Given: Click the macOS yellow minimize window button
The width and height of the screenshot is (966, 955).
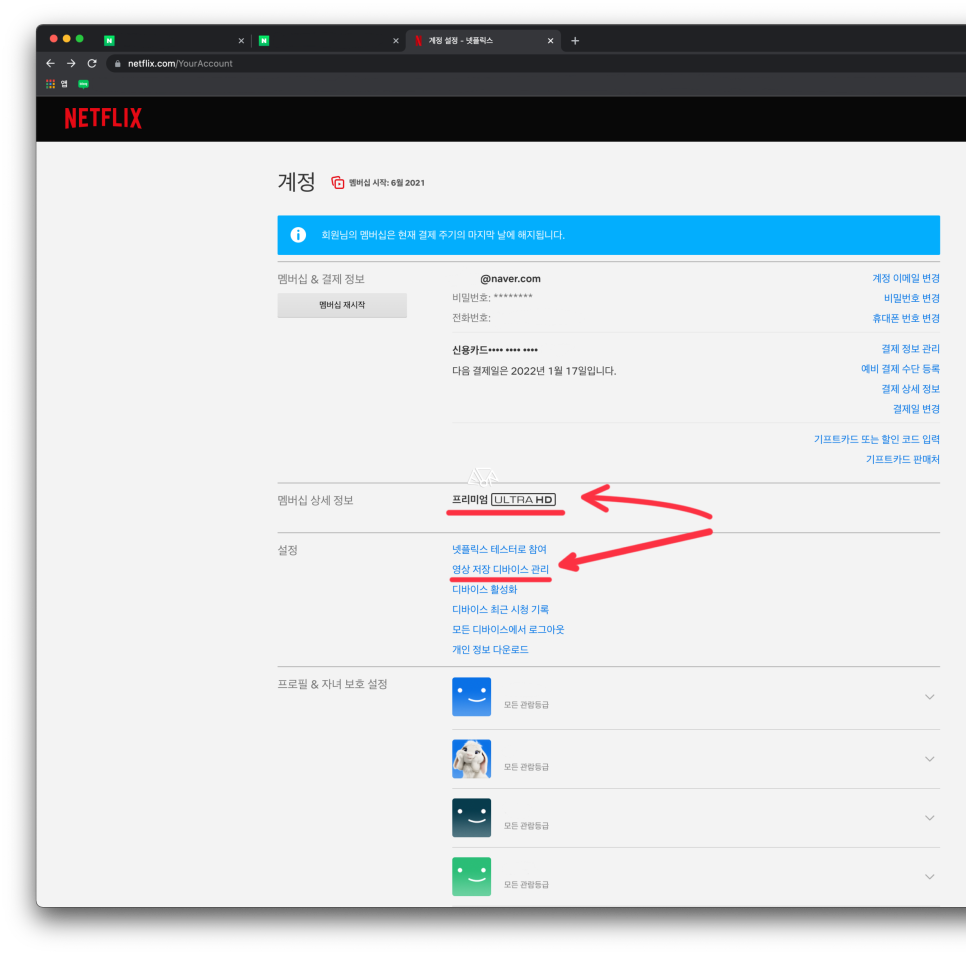Looking at the screenshot, I should coord(67,39).
